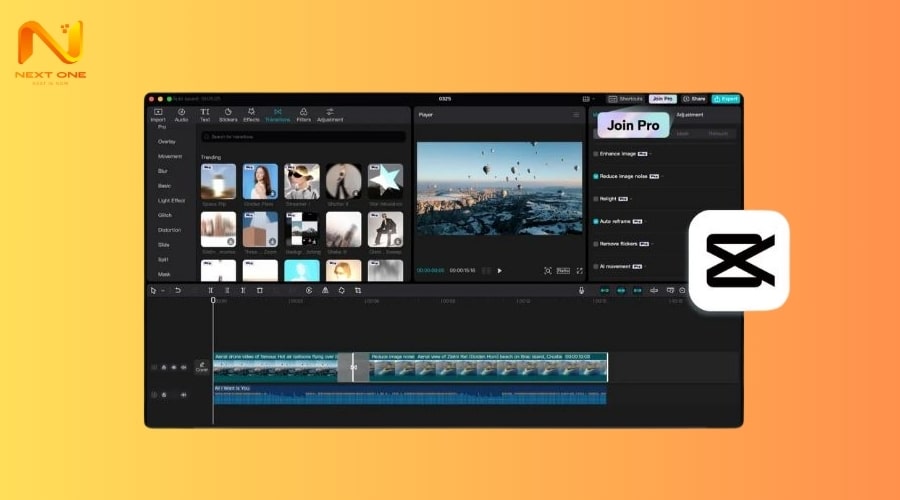Viewport: 900px width, 500px height.
Task: Enter fullscreen preview in the Player
Action: (x=579, y=270)
